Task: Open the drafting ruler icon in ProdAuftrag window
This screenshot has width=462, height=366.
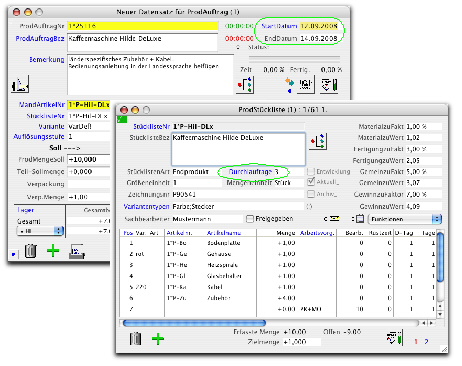Action: pyautogui.click(x=20, y=84)
